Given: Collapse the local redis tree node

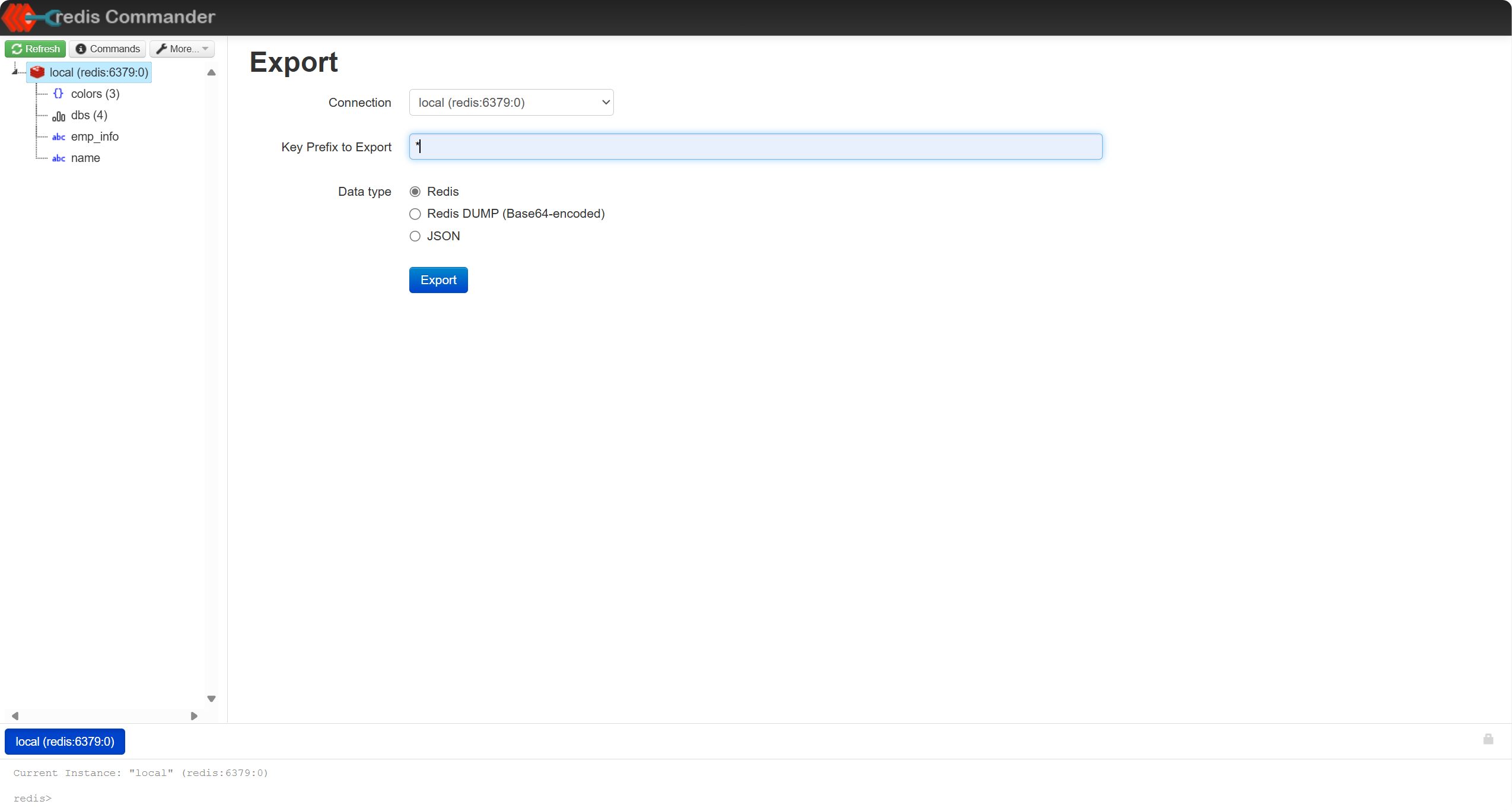Looking at the screenshot, I should [15, 72].
